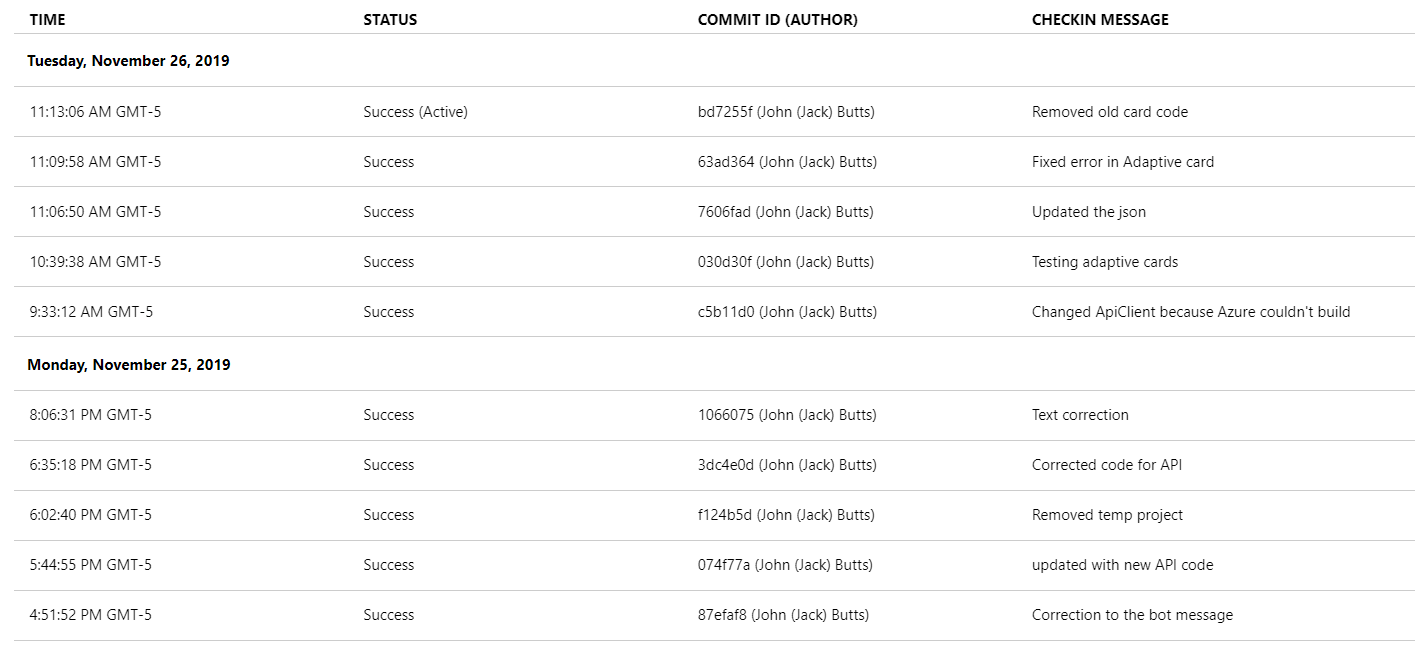Select the Monday, November 25, 2019 group heading
This screenshot has height=665, width=1415.
(128, 365)
